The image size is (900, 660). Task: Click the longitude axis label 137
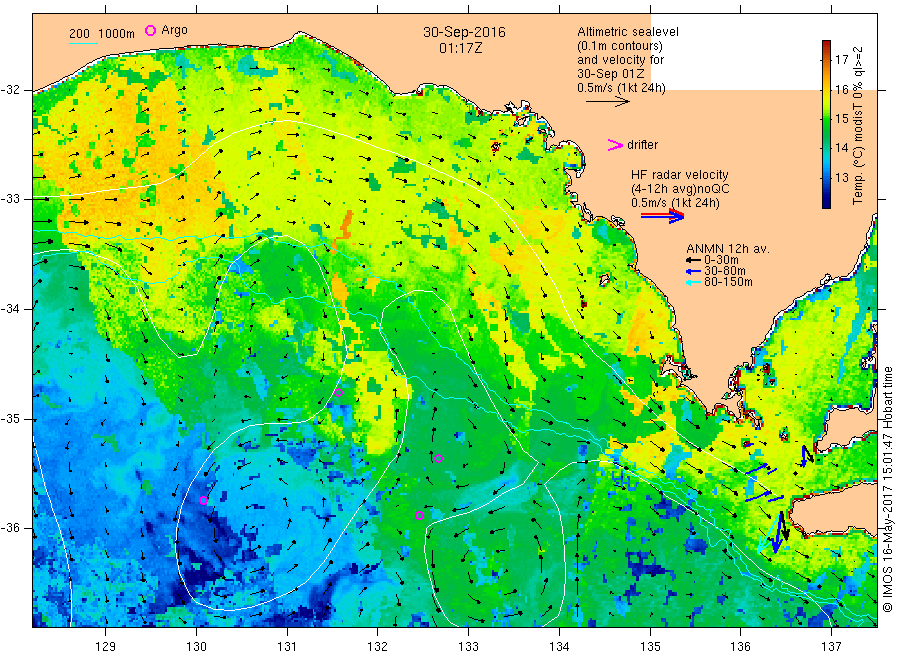click(831, 647)
